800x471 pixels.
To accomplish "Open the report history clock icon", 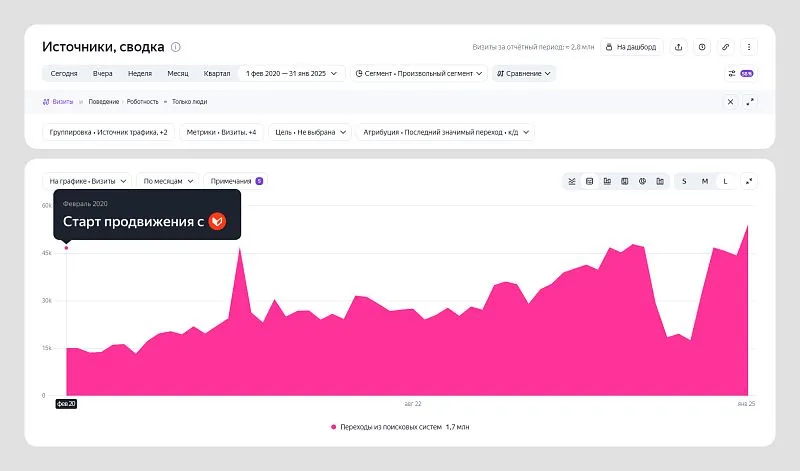I will [x=702, y=47].
